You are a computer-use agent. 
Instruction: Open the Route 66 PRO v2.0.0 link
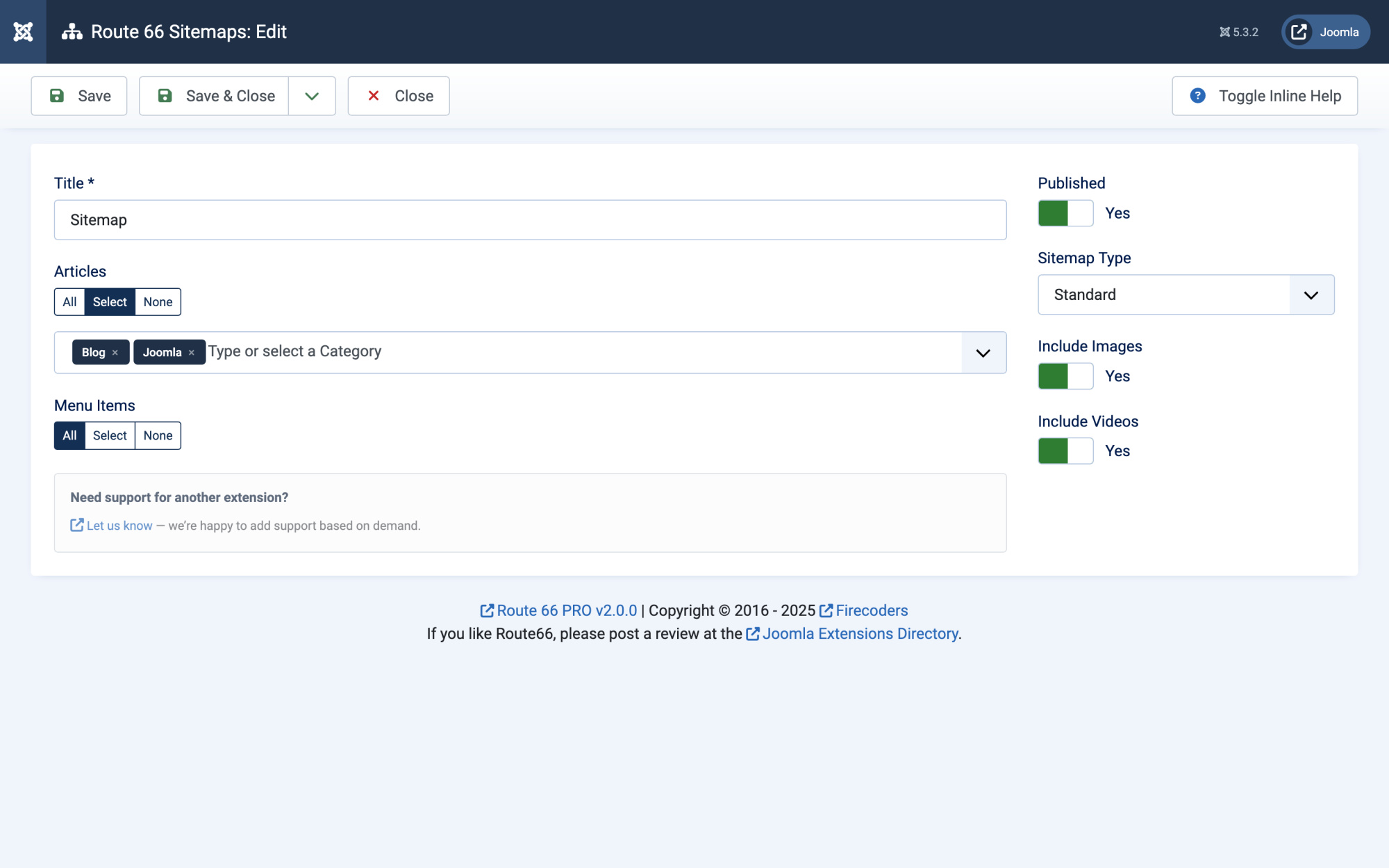pos(558,610)
